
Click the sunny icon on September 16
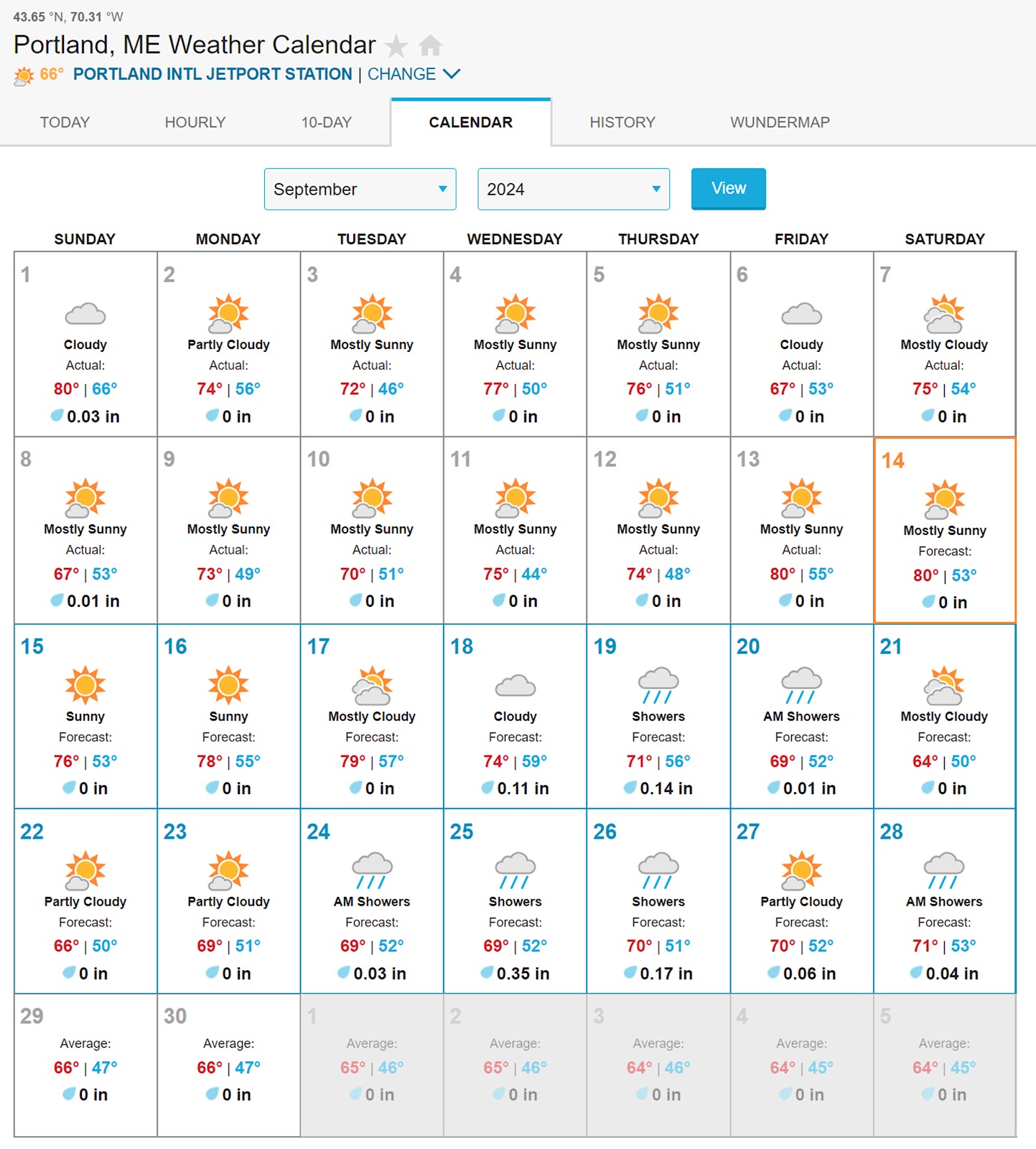pos(228,684)
